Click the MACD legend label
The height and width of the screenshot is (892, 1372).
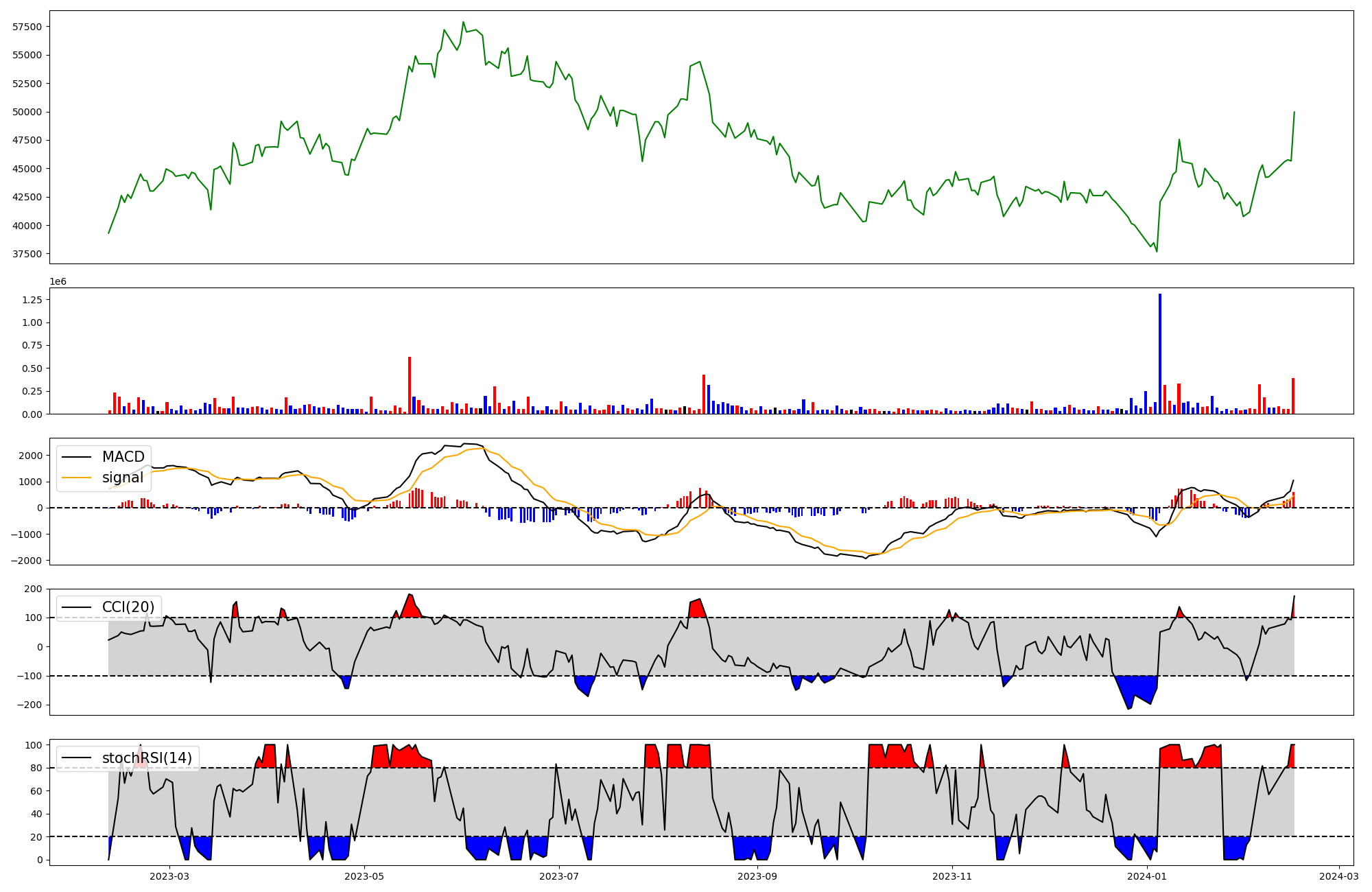click(123, 457)
